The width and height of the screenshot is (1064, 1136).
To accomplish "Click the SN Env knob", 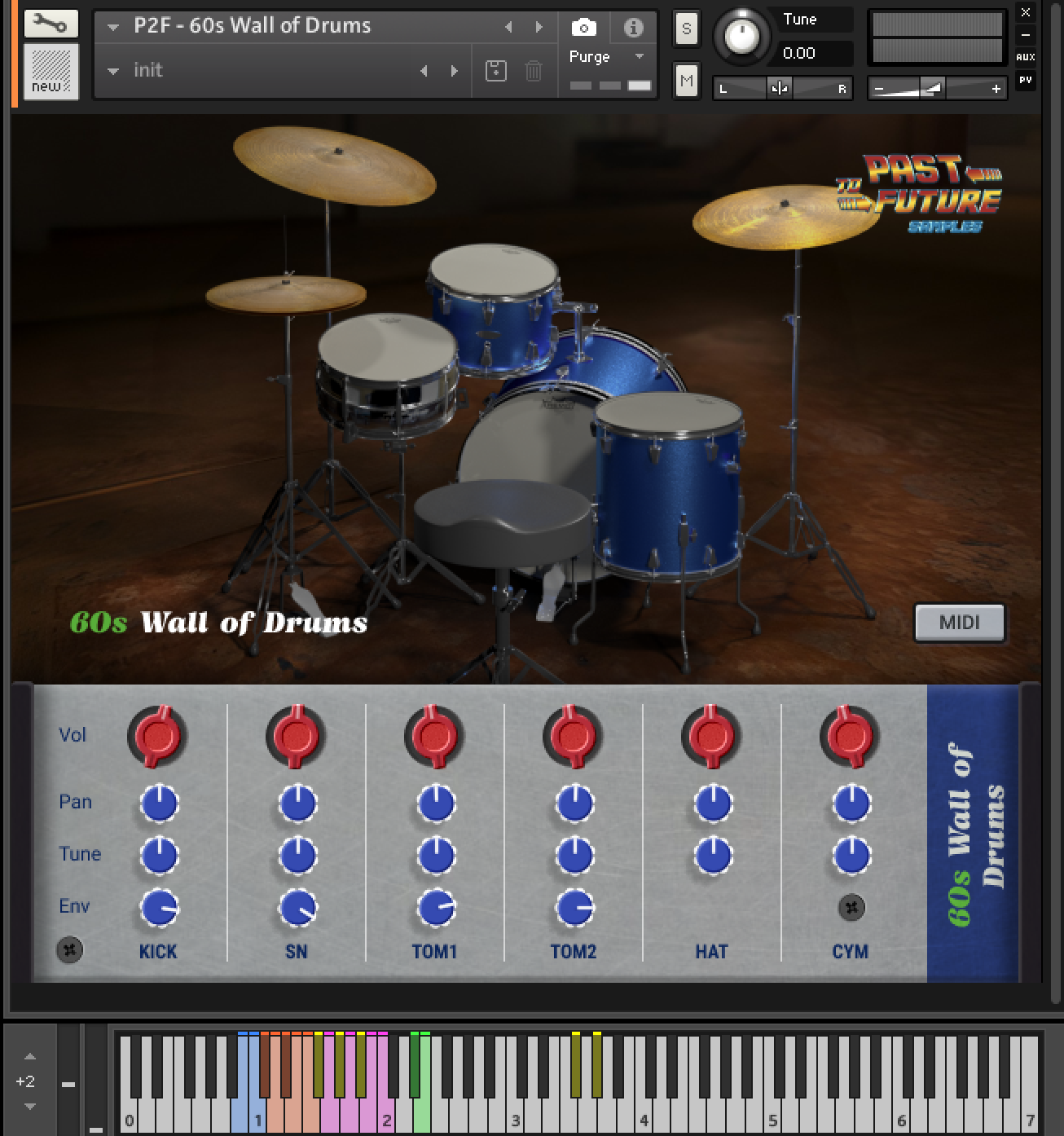I will point(297,908).
